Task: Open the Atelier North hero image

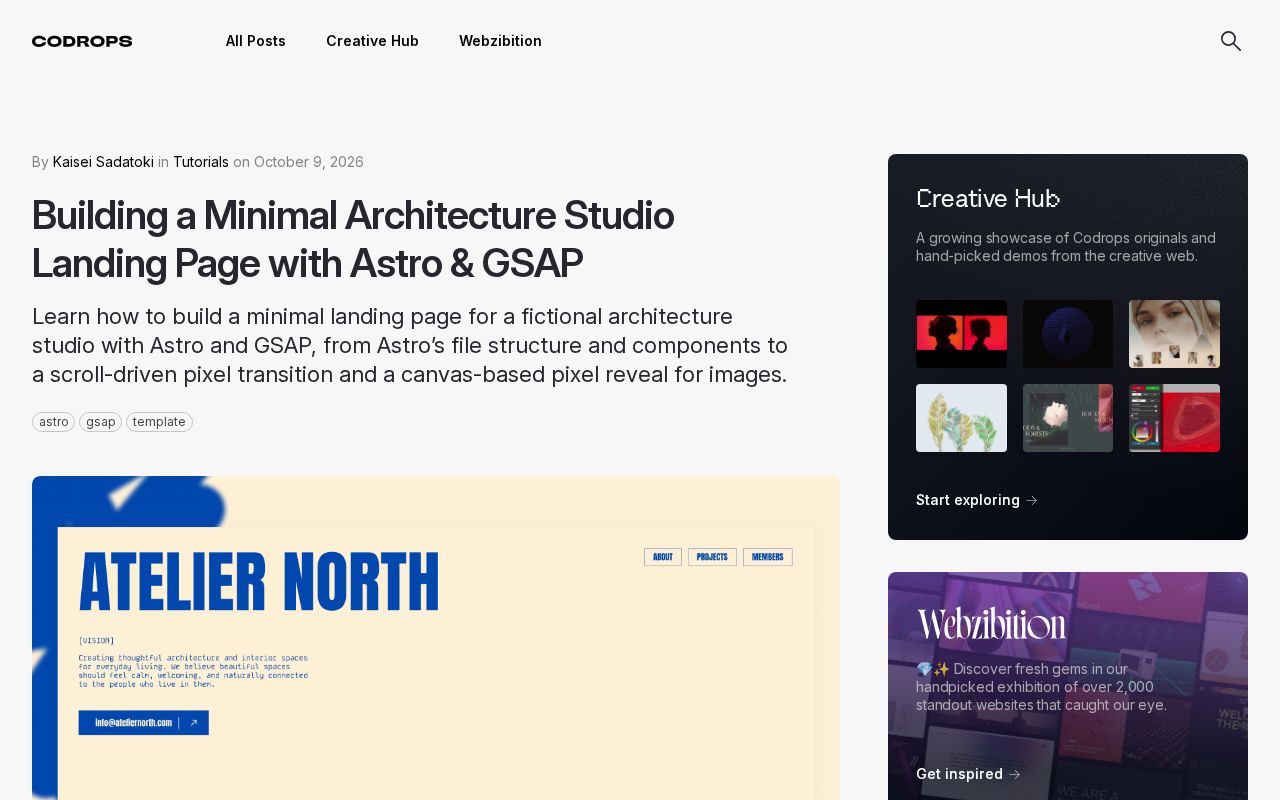Action: click(436, 638)
